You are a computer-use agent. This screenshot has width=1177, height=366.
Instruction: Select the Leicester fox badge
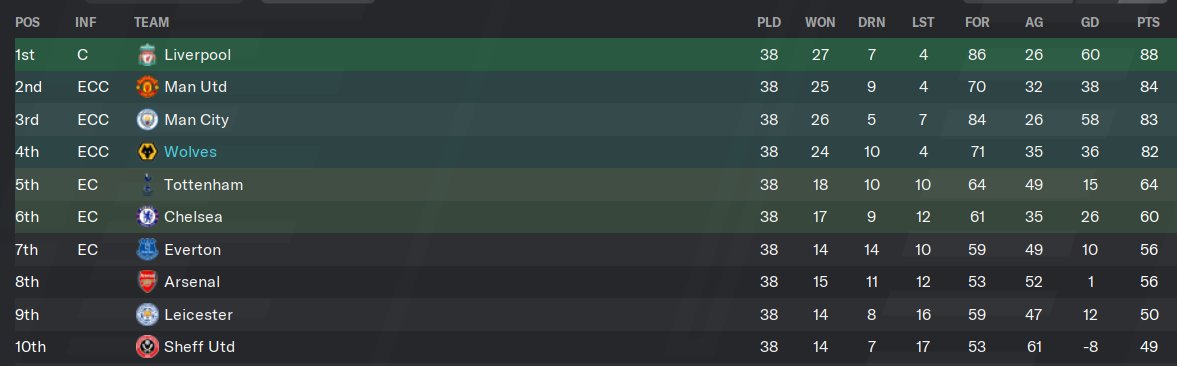147,314
